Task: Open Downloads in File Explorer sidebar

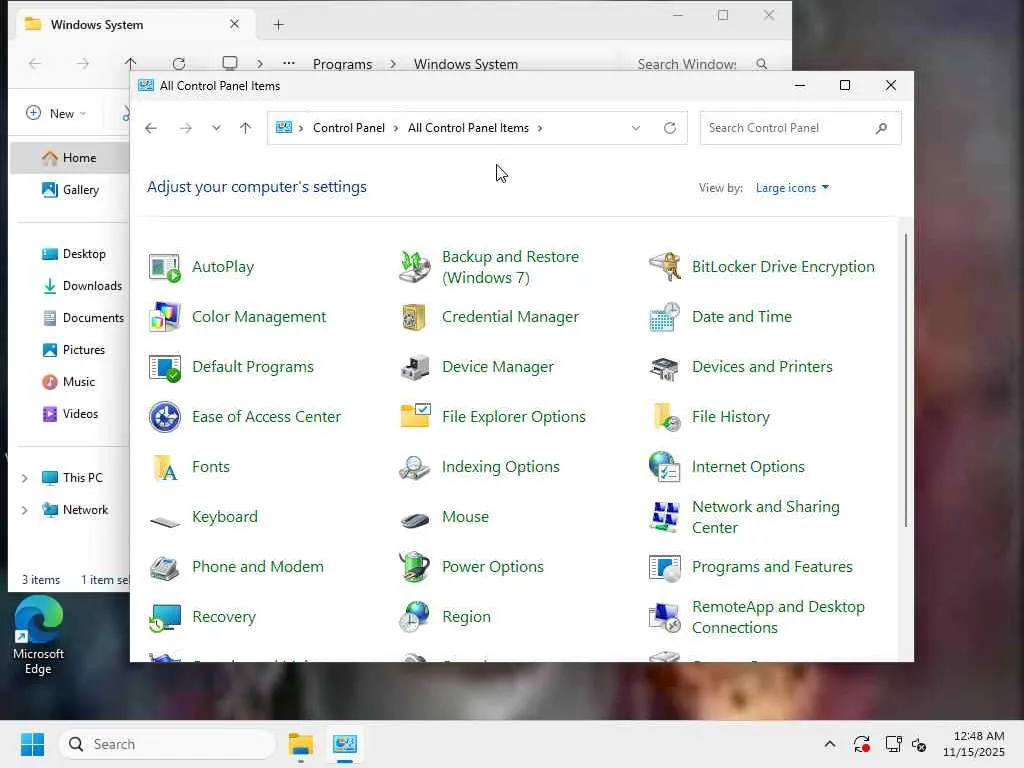Action: (x=82, y=286)
